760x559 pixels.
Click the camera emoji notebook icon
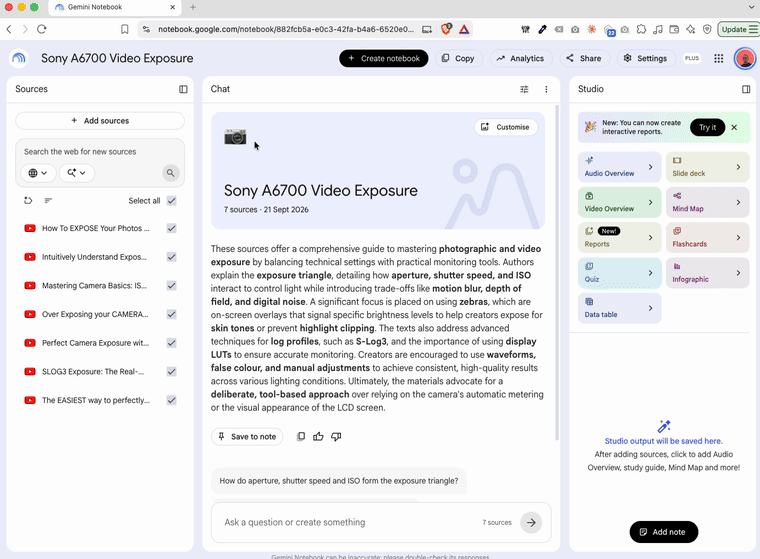[x=235, y=137]
